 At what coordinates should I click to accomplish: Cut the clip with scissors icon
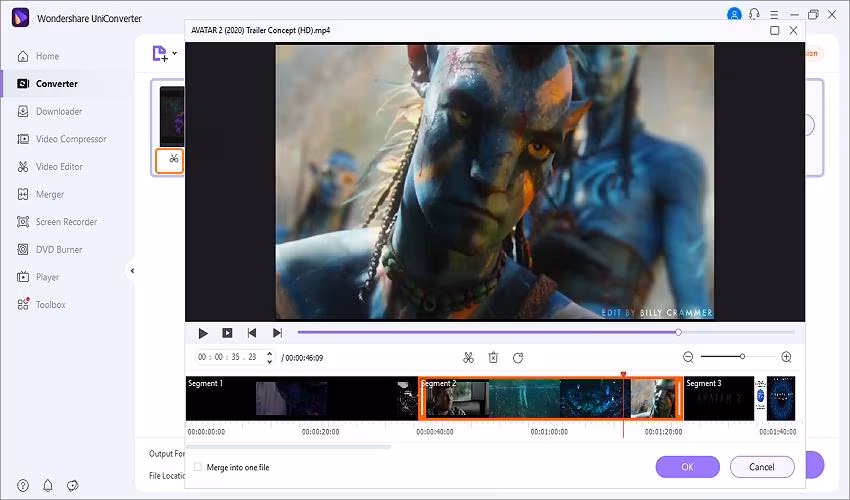pyautogui.click(x=468, y=357)
